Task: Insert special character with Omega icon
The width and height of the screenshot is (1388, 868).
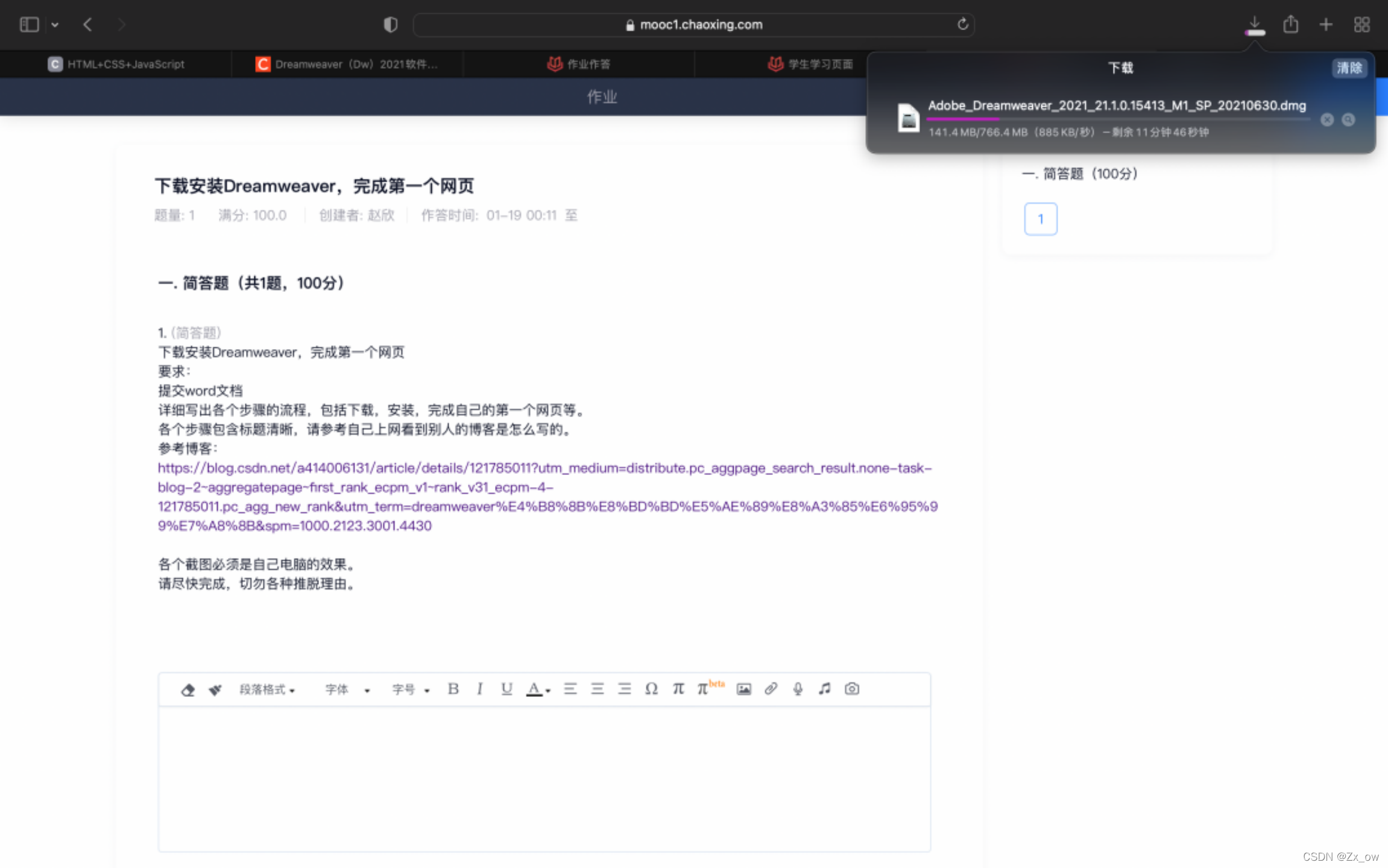Action: (x=651, y=689)
